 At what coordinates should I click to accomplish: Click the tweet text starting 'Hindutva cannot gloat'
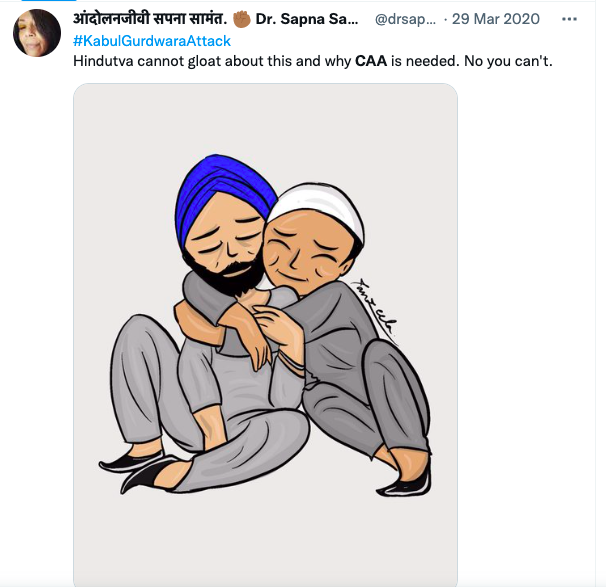313,61
